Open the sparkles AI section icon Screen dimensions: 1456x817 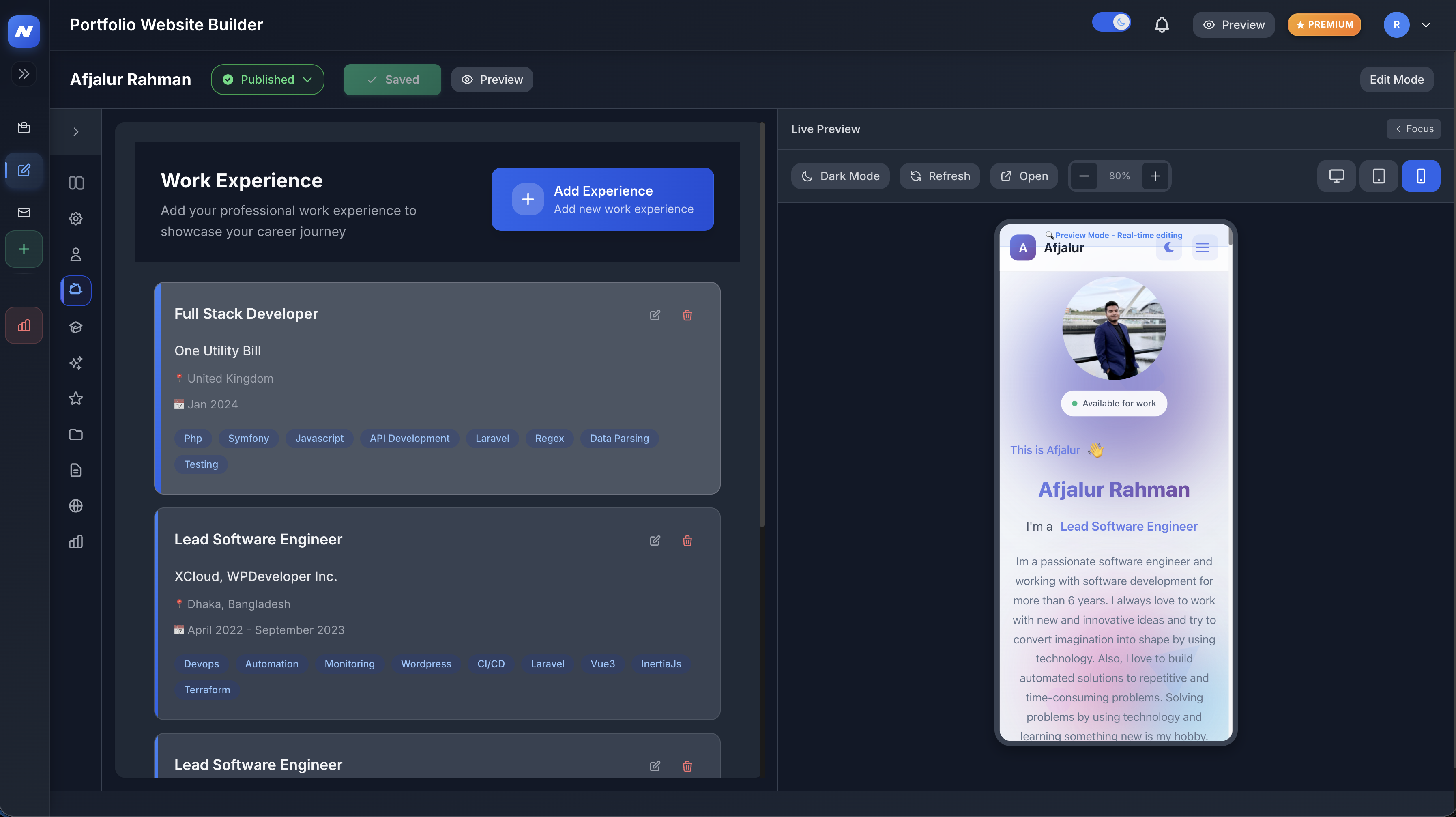pos(76,363)
